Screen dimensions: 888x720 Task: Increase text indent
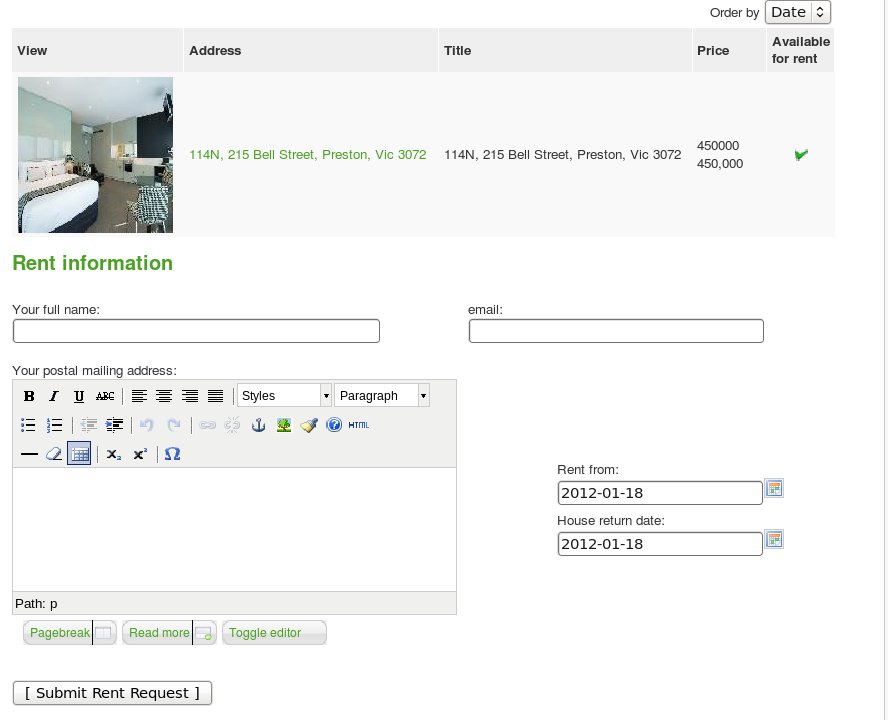[x=114, y=425]
